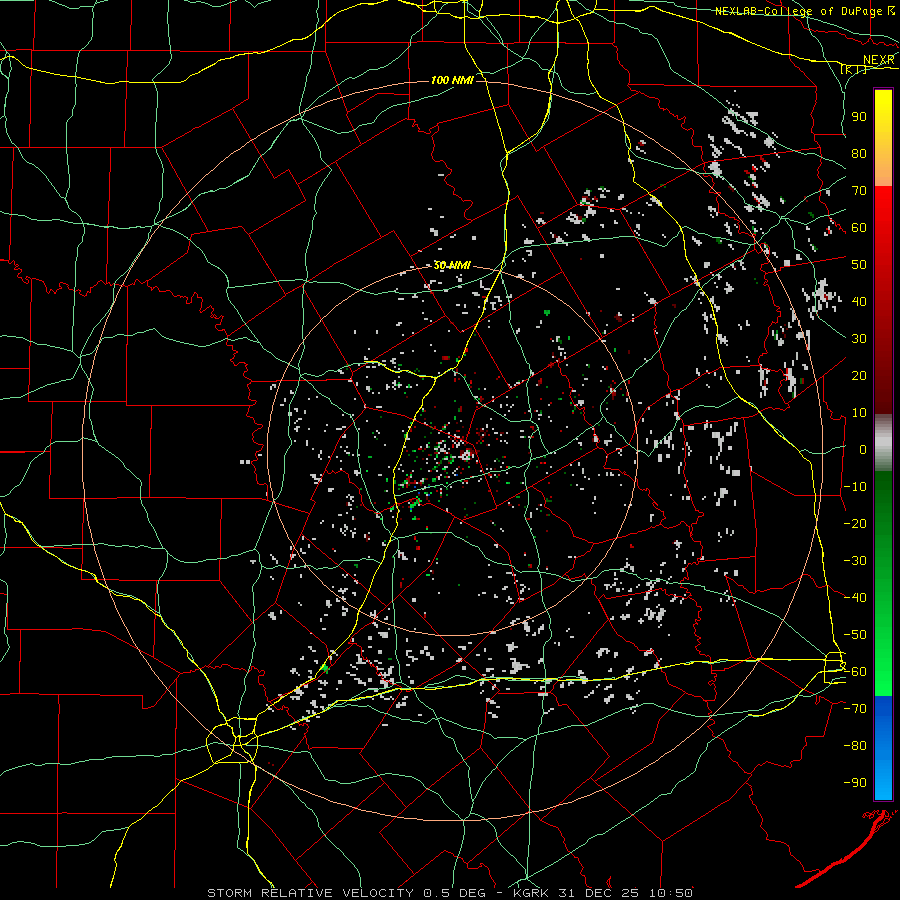
Task: Select the 20 value on velocity scale
Action: (x=859, y=375)
